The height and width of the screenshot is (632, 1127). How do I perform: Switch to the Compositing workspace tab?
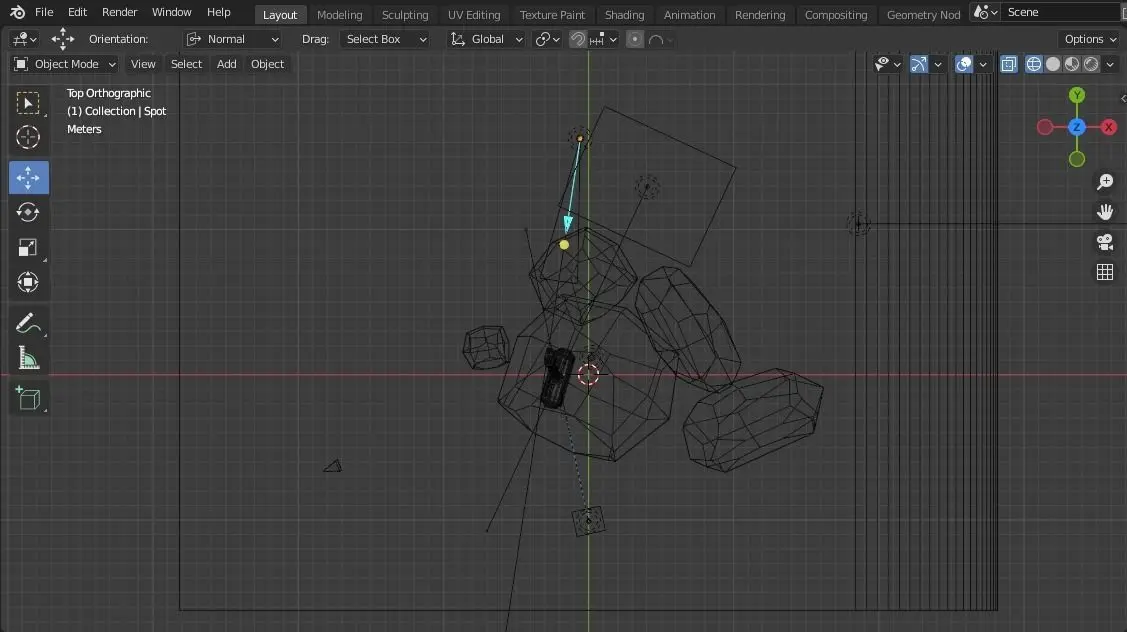[836, 14]
